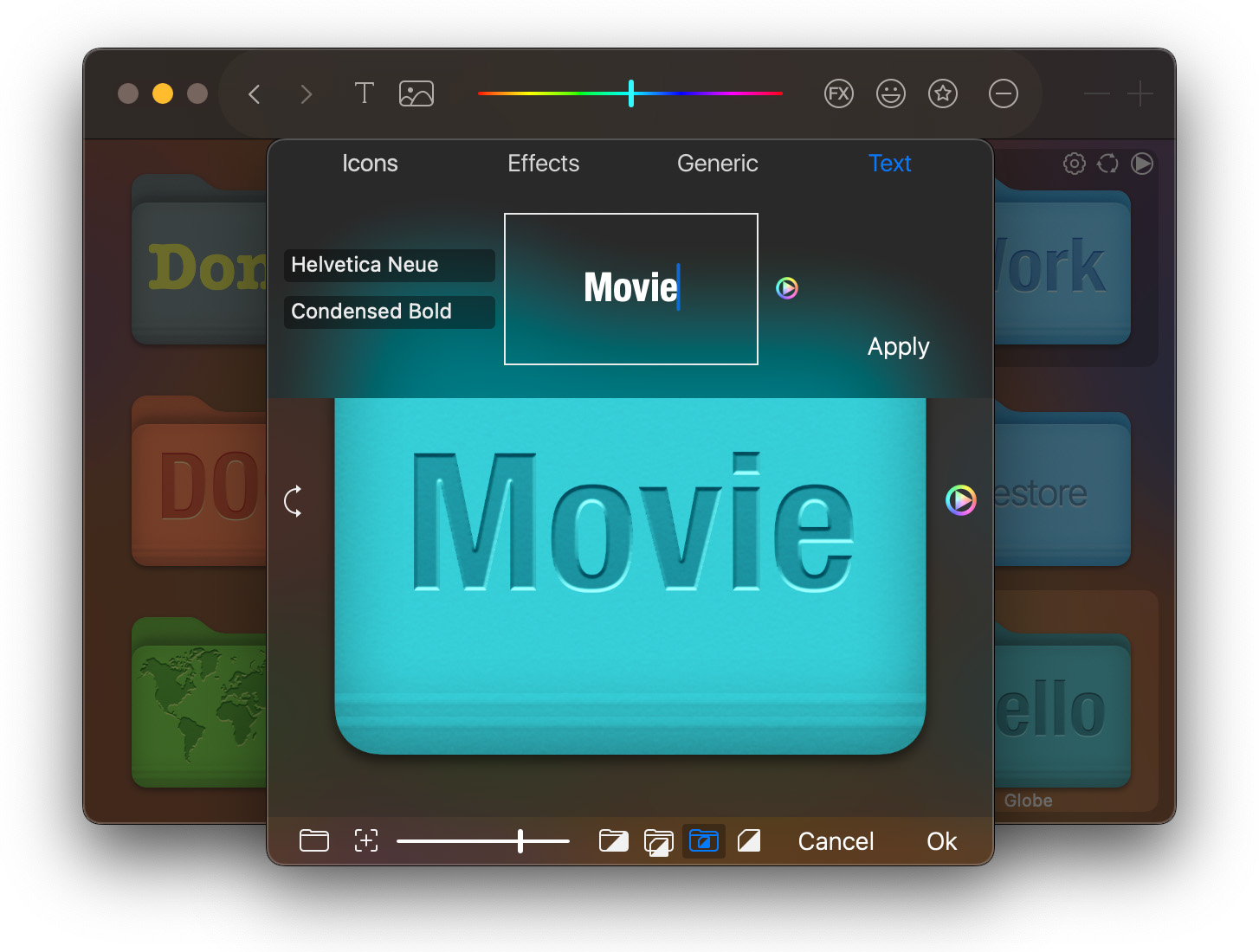
Task: Open the FX effects button
Action: click(838, 93)
